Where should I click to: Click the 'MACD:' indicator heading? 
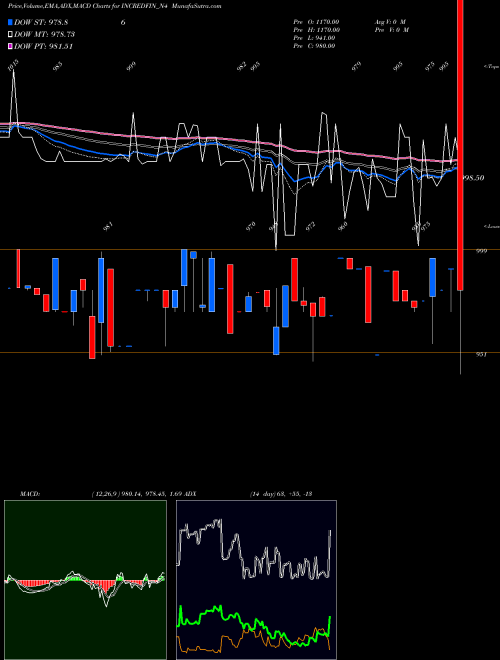30,494
